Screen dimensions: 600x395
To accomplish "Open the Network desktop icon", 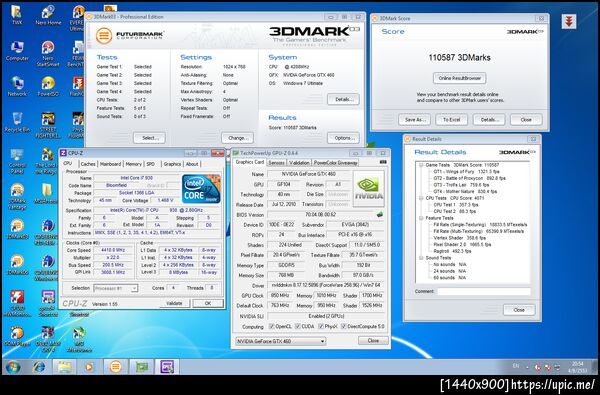I will tap(17, 86).
